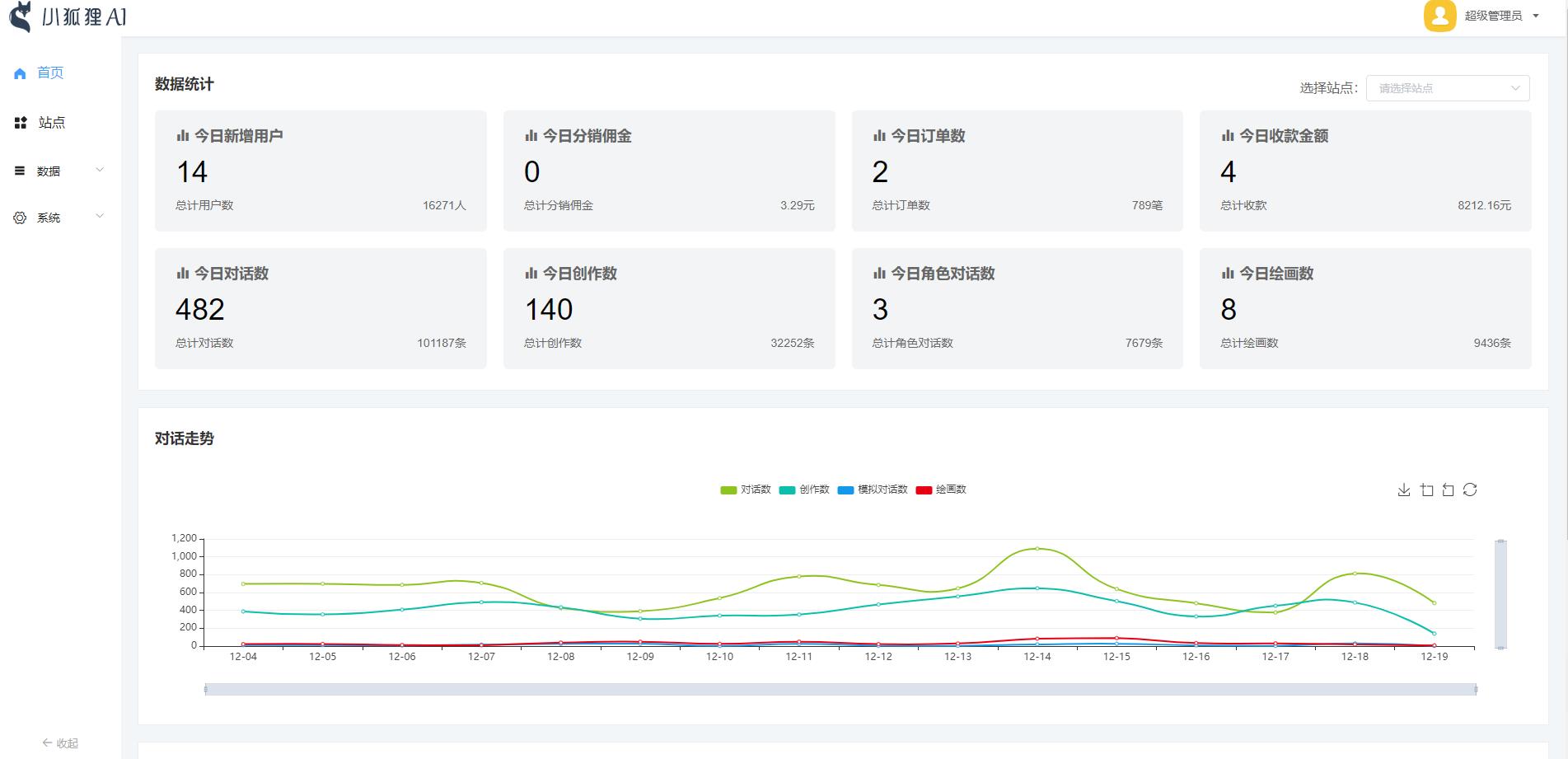Click vertical data zoom slider bar

pos(1500,594)
